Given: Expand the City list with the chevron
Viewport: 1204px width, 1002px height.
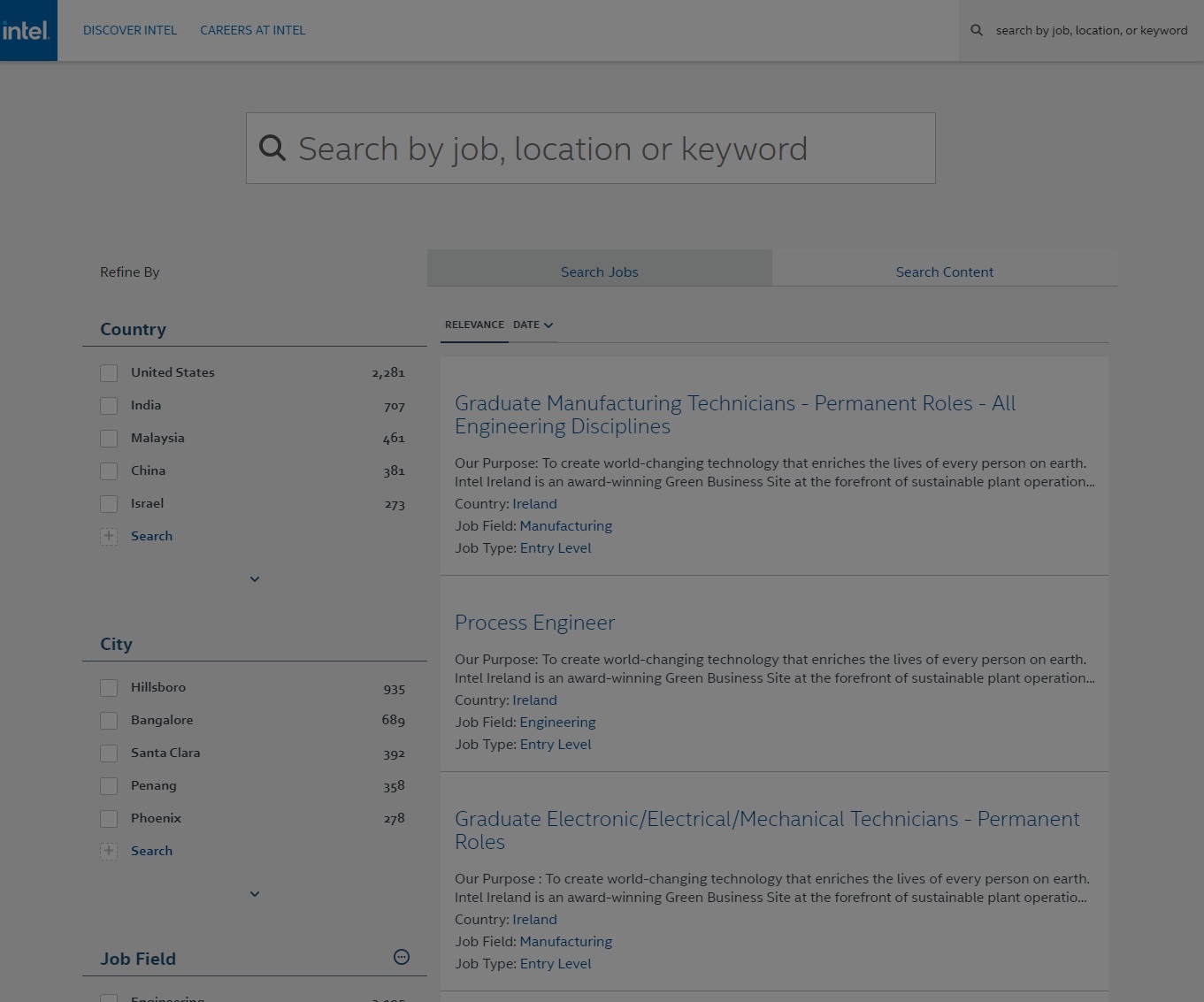Looking at the screenshot, I should click(x=255, y=894).
